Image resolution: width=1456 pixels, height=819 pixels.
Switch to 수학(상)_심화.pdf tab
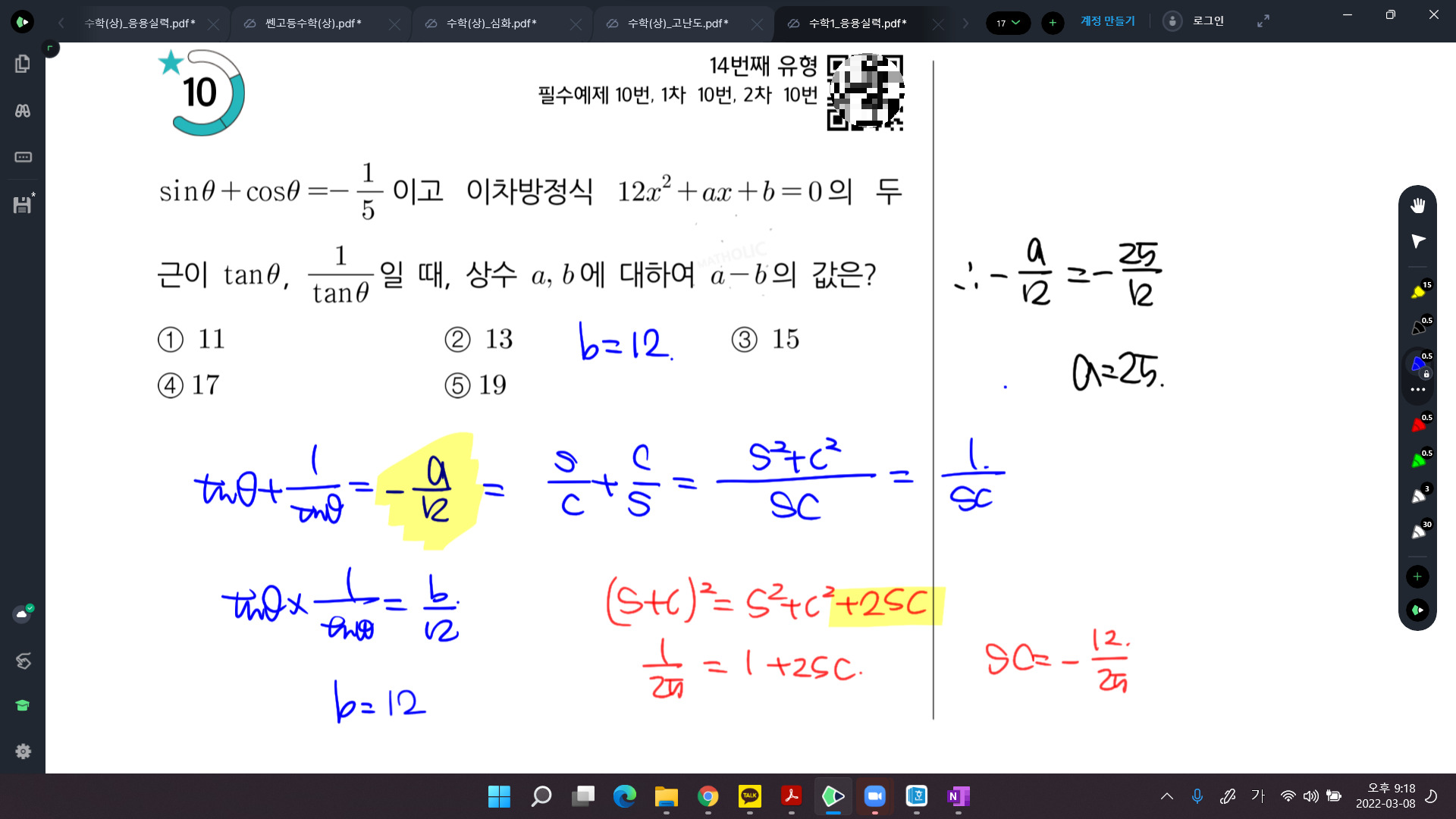tap(491, 24)
